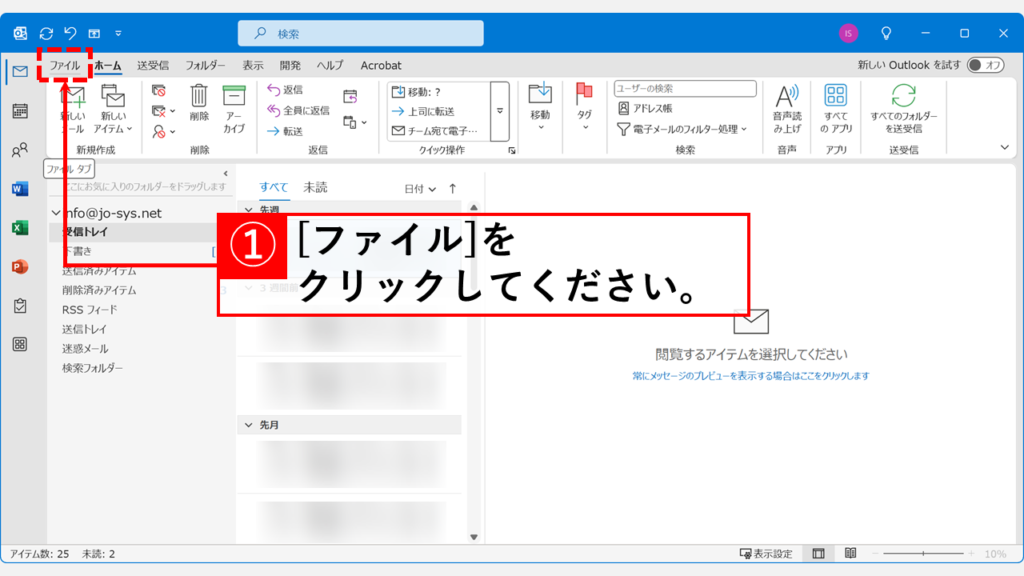This screenshot has height=576, width=1024.
Task: Click 新しいアイテム icon
Action: (112, 96)
